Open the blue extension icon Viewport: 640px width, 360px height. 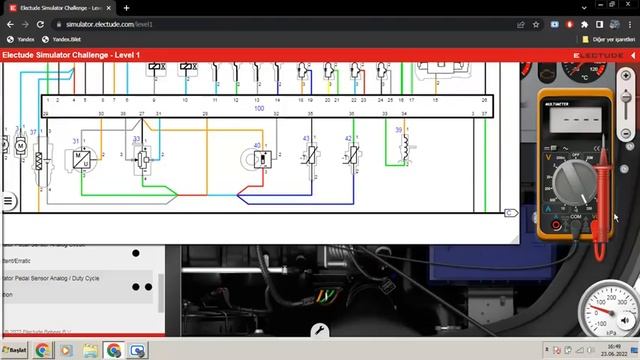pyautogui.click(x=554, y=24)
